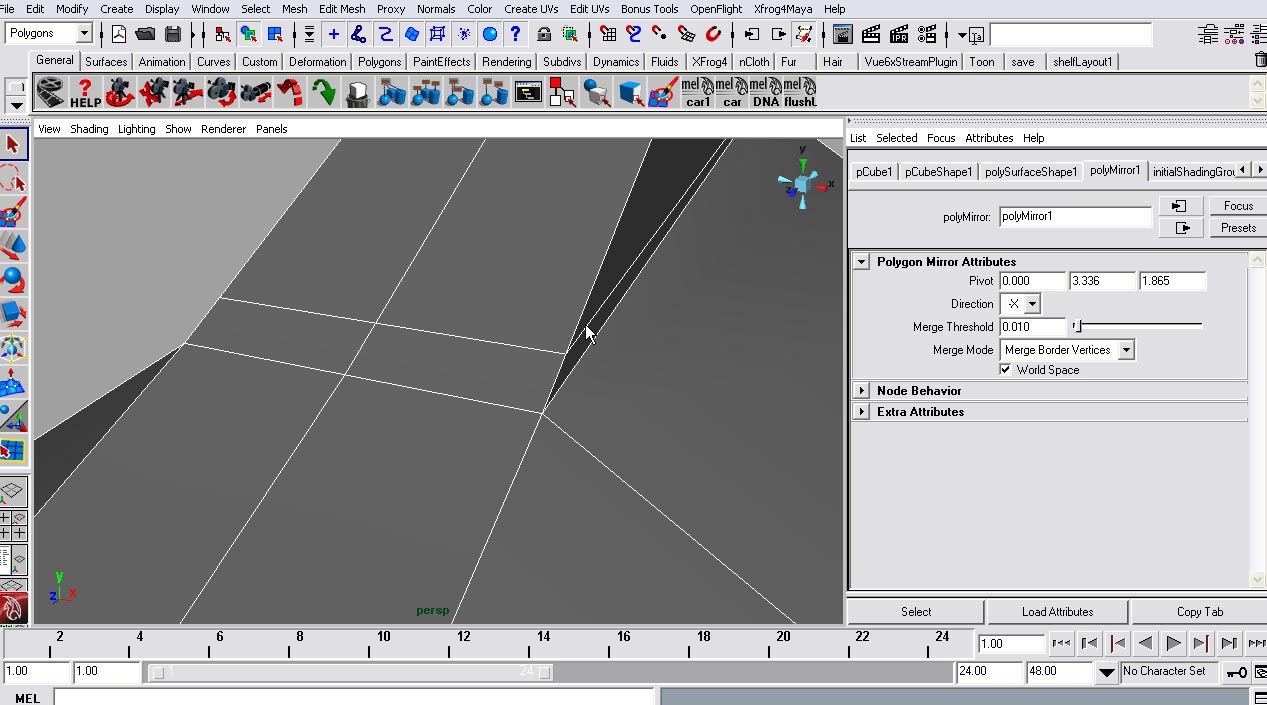Select the pCubeShape1 attribute tab
1267x705 pixels.
point(938,172)
